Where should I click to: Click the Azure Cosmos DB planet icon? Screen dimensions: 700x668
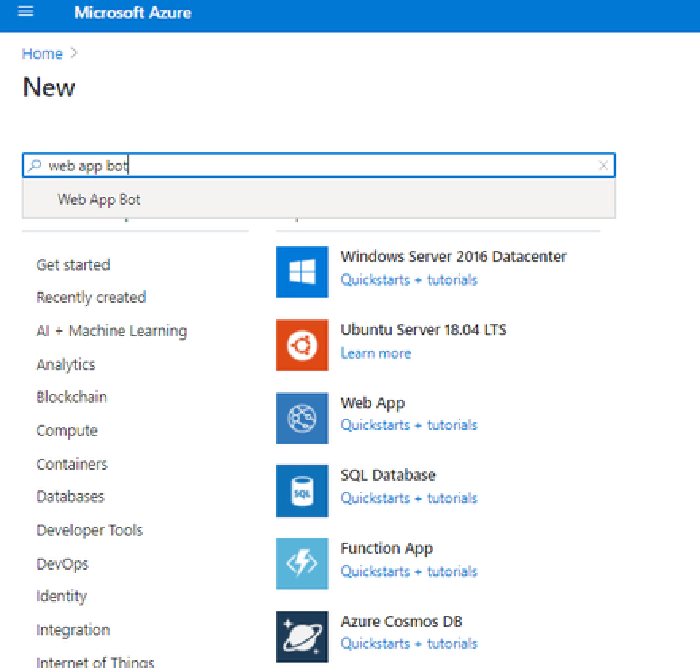pyautogui.click(x=302, y=637)
